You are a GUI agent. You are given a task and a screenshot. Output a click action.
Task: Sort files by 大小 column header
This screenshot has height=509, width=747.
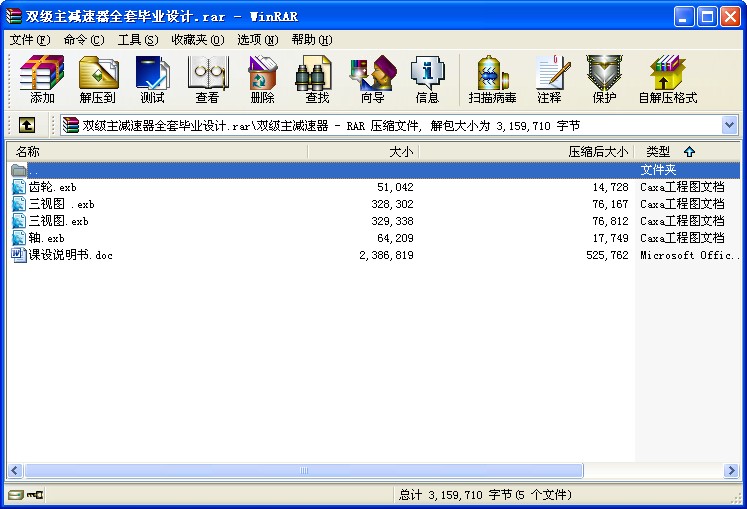click(x=362, y=152)
